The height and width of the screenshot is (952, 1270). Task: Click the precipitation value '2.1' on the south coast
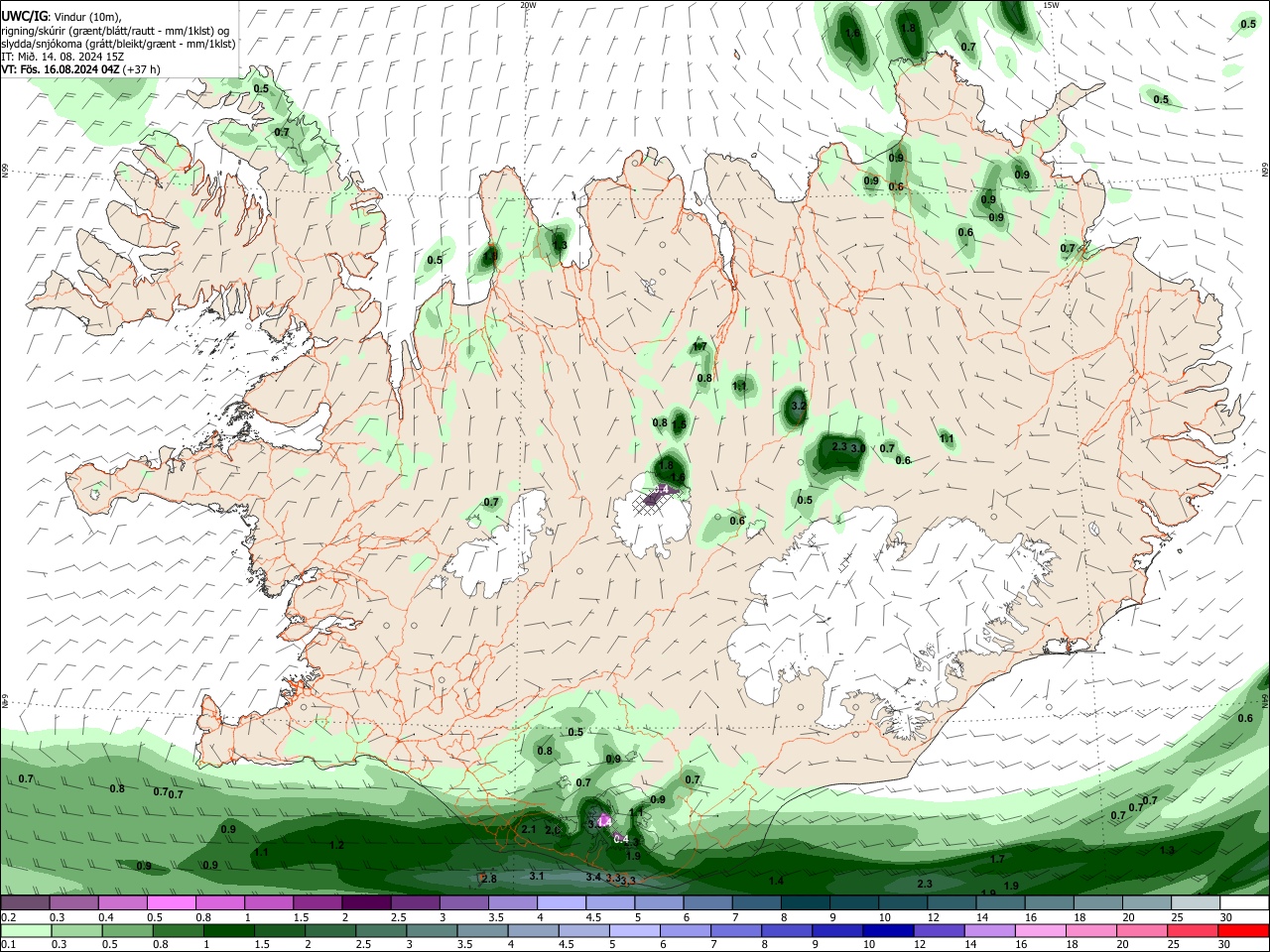tap(529, 829)
